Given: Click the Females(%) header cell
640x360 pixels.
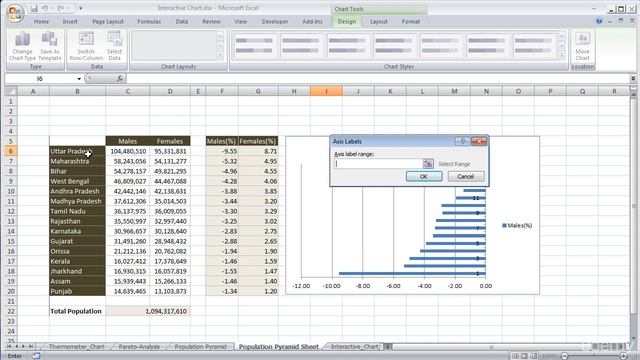Looking at the screenshot, I should [x=258, y=141].
